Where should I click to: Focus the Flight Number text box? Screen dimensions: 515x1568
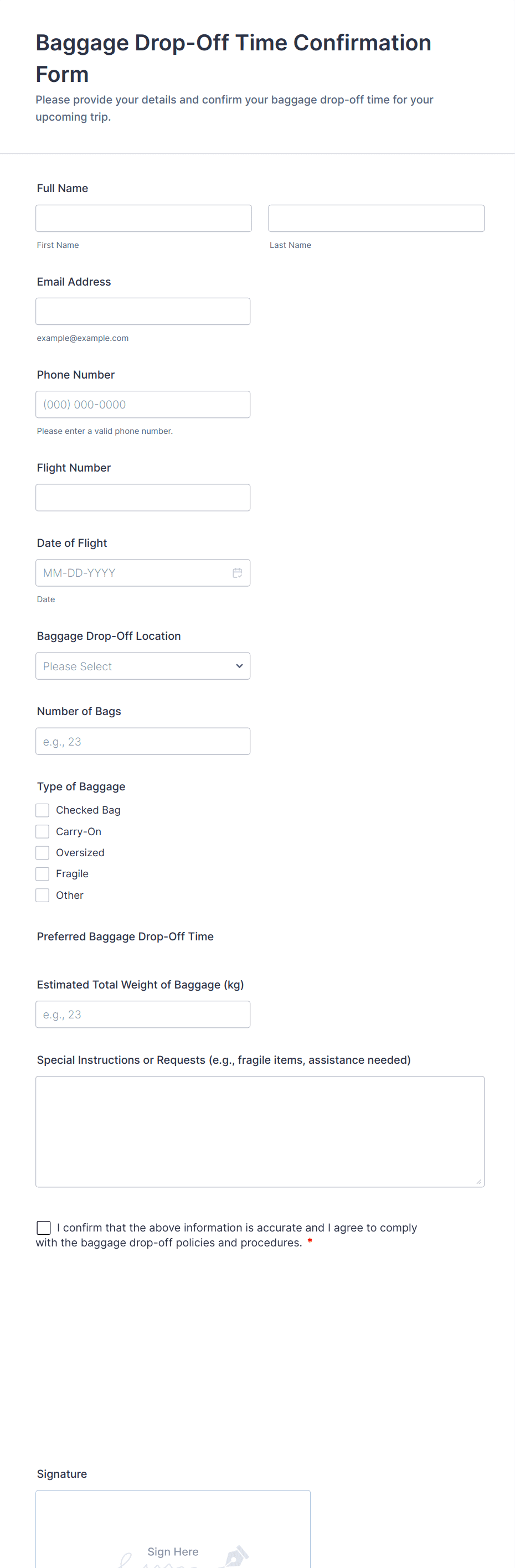tap(142, 498)
